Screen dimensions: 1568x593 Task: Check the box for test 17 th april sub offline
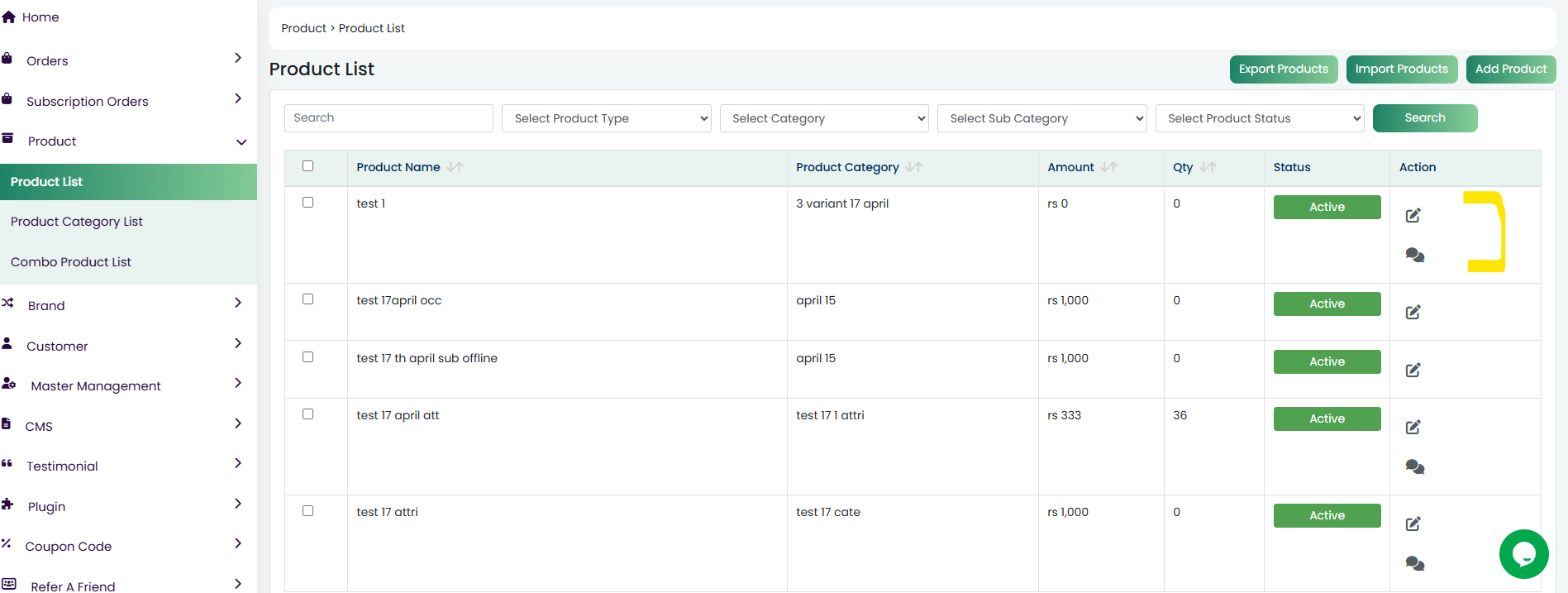tap(308, 357)
